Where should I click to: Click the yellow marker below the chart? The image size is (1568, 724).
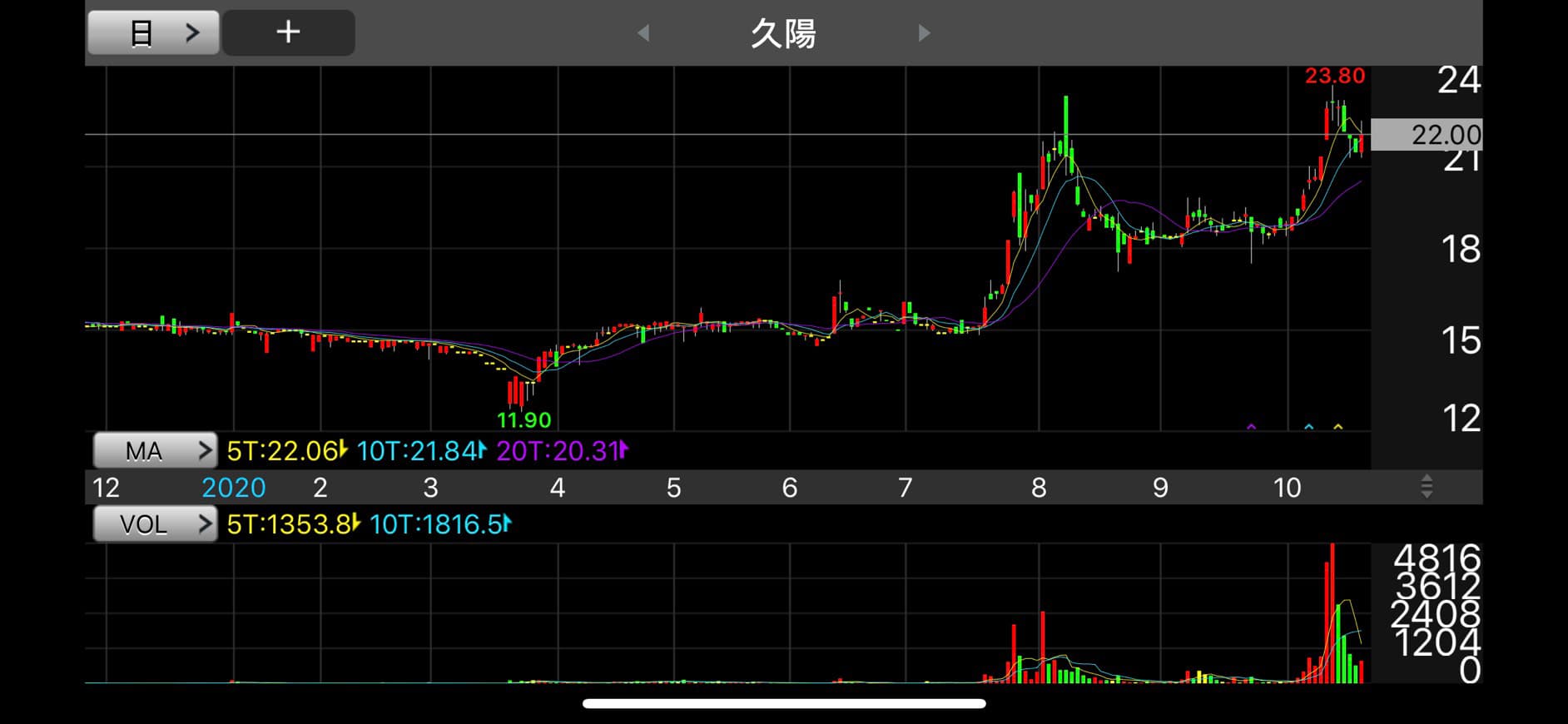pyautogui.click(x=1338, y=427)
